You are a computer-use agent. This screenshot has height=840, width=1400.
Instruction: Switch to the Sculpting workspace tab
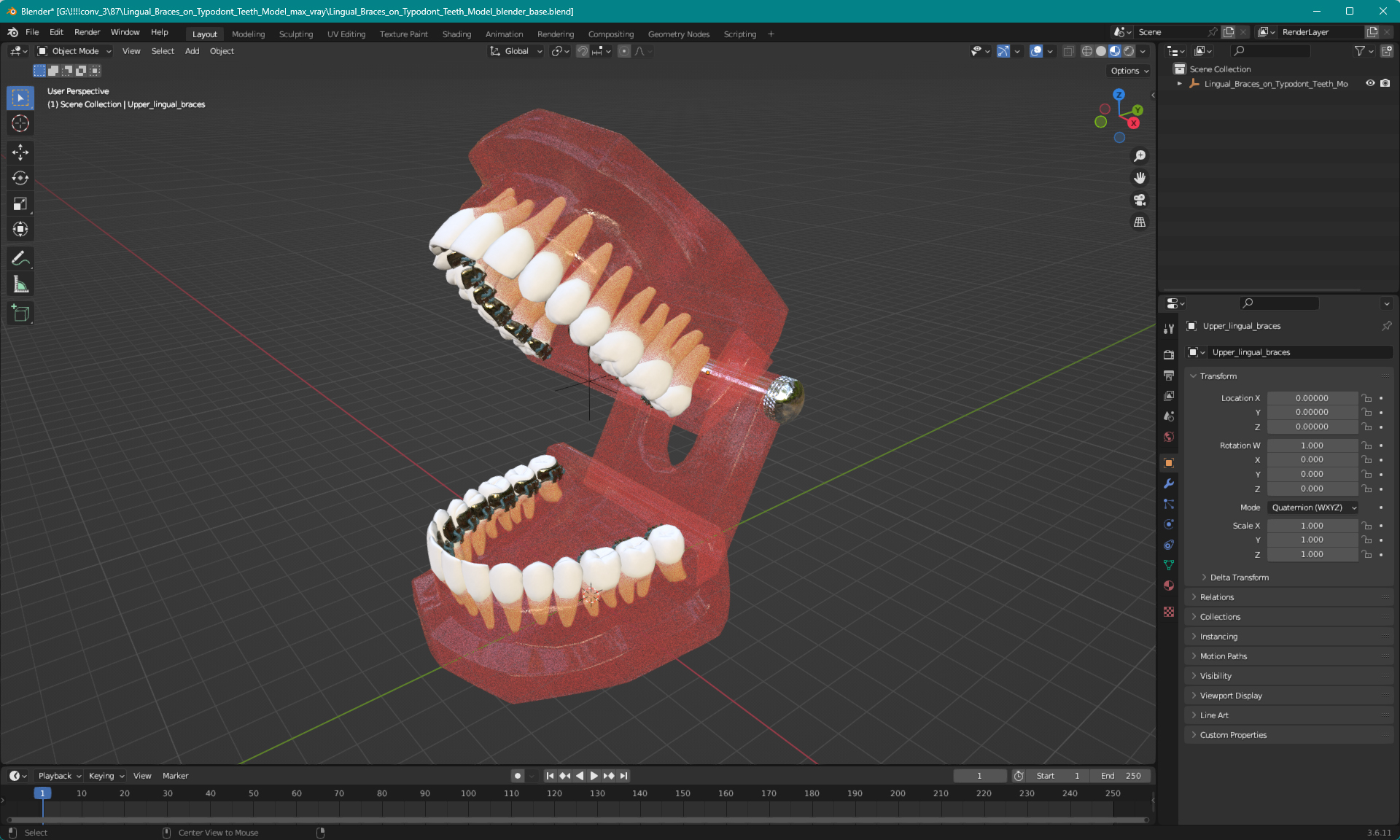point(295,34)
